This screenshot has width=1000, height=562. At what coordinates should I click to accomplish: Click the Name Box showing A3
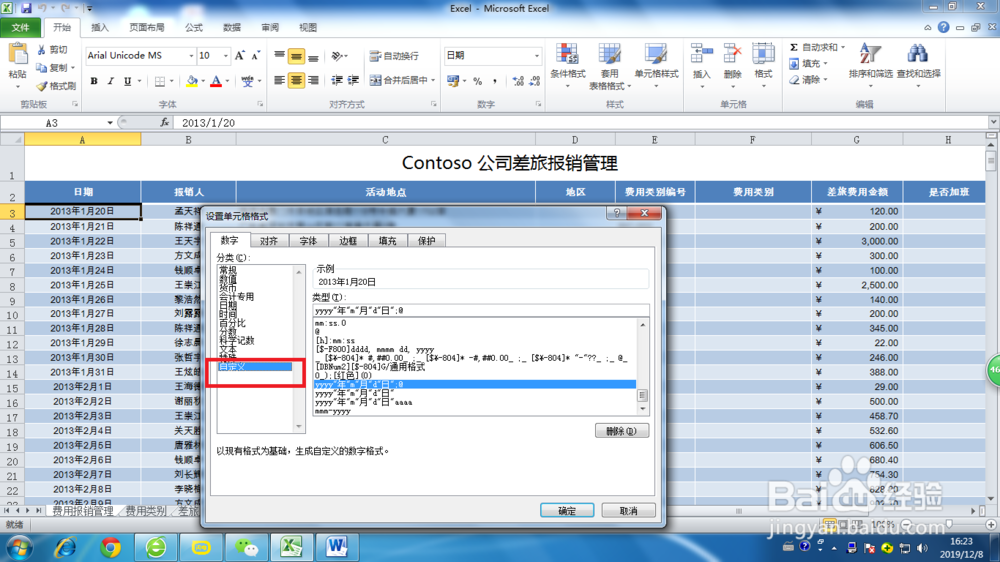pos(52,122)
